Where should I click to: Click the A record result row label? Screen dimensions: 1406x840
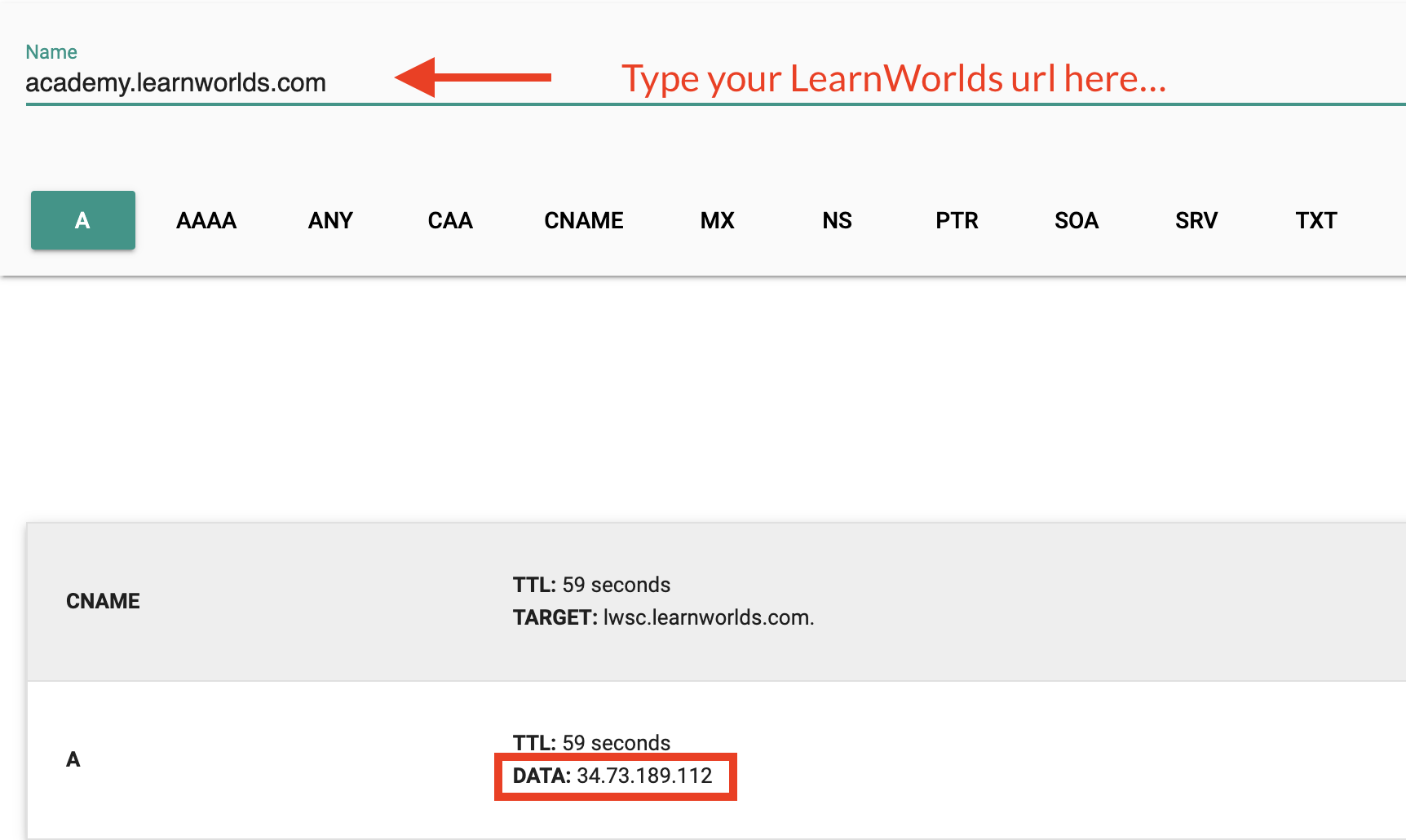(x=73, y=759)
